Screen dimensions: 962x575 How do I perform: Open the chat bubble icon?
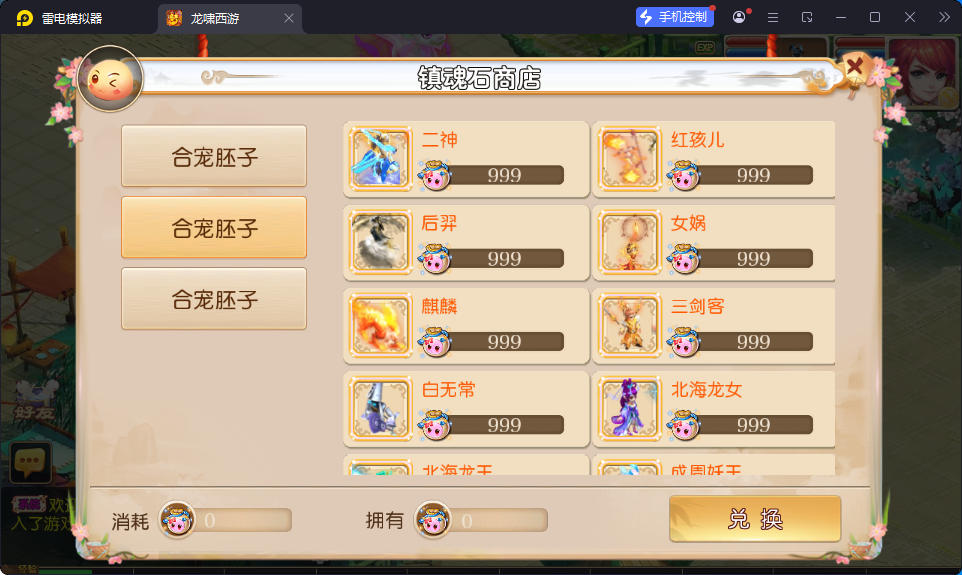point(30,463)
